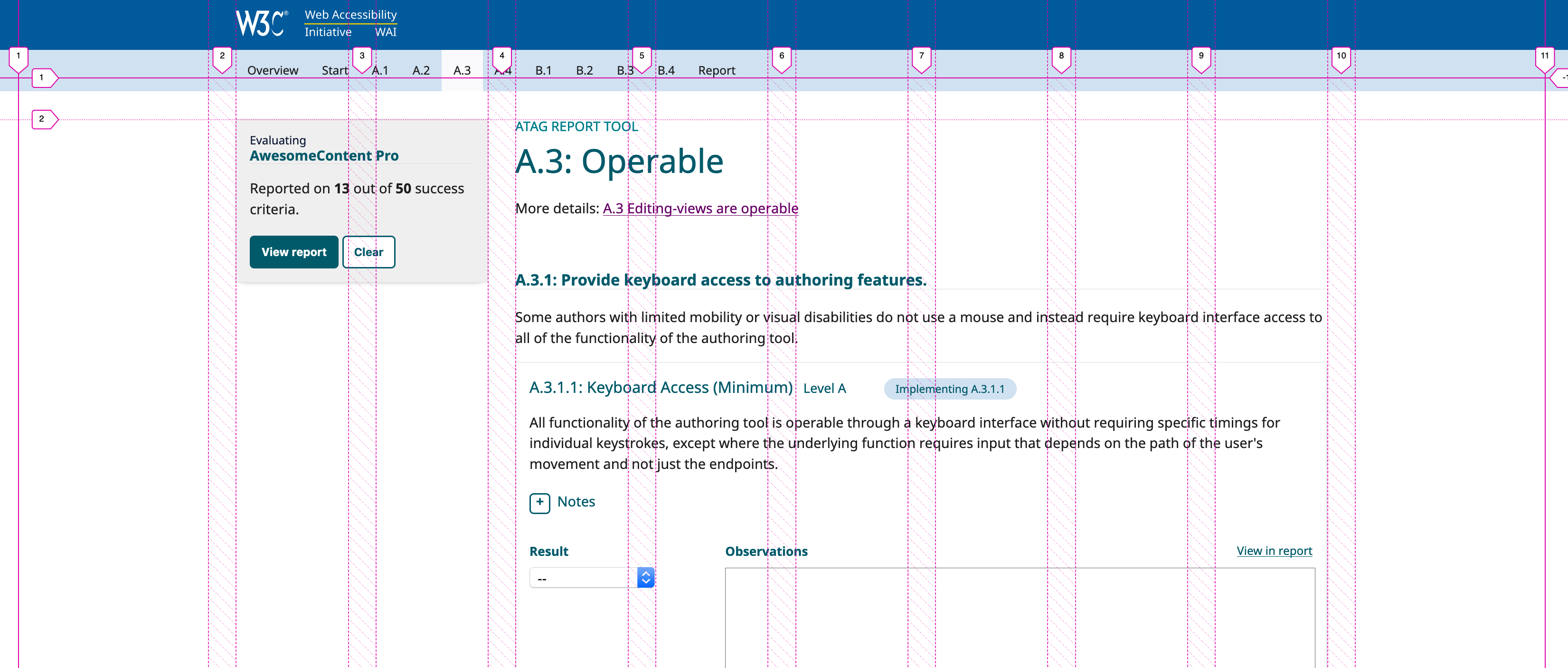Open the Report tab
Image resolution: width=1568 pixels, height=668 pixels.
click(x=717, y=70)
